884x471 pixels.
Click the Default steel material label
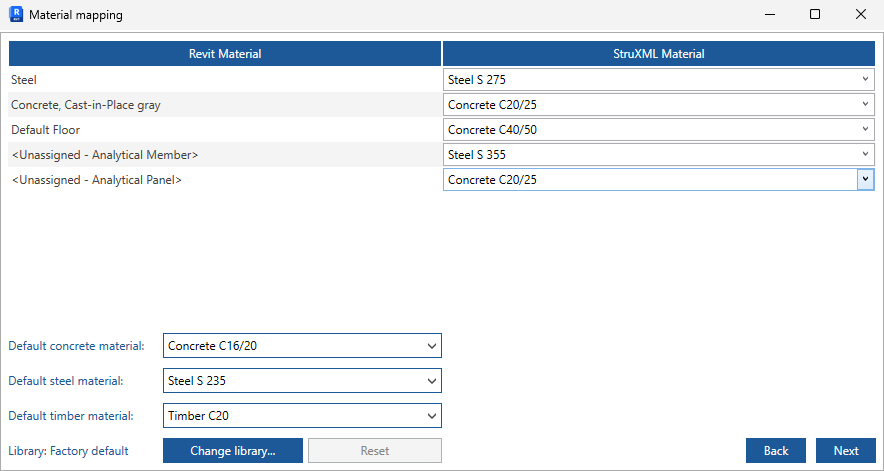coord(65,381)
